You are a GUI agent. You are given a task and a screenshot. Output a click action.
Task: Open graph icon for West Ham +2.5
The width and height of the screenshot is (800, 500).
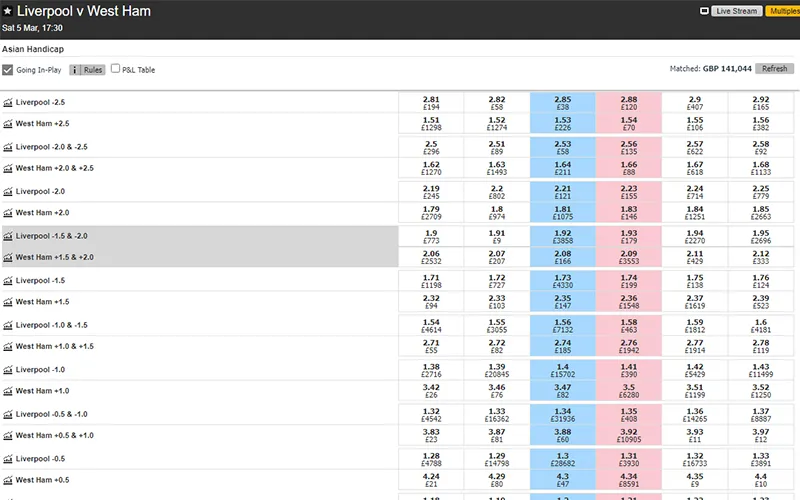(8, 124)
